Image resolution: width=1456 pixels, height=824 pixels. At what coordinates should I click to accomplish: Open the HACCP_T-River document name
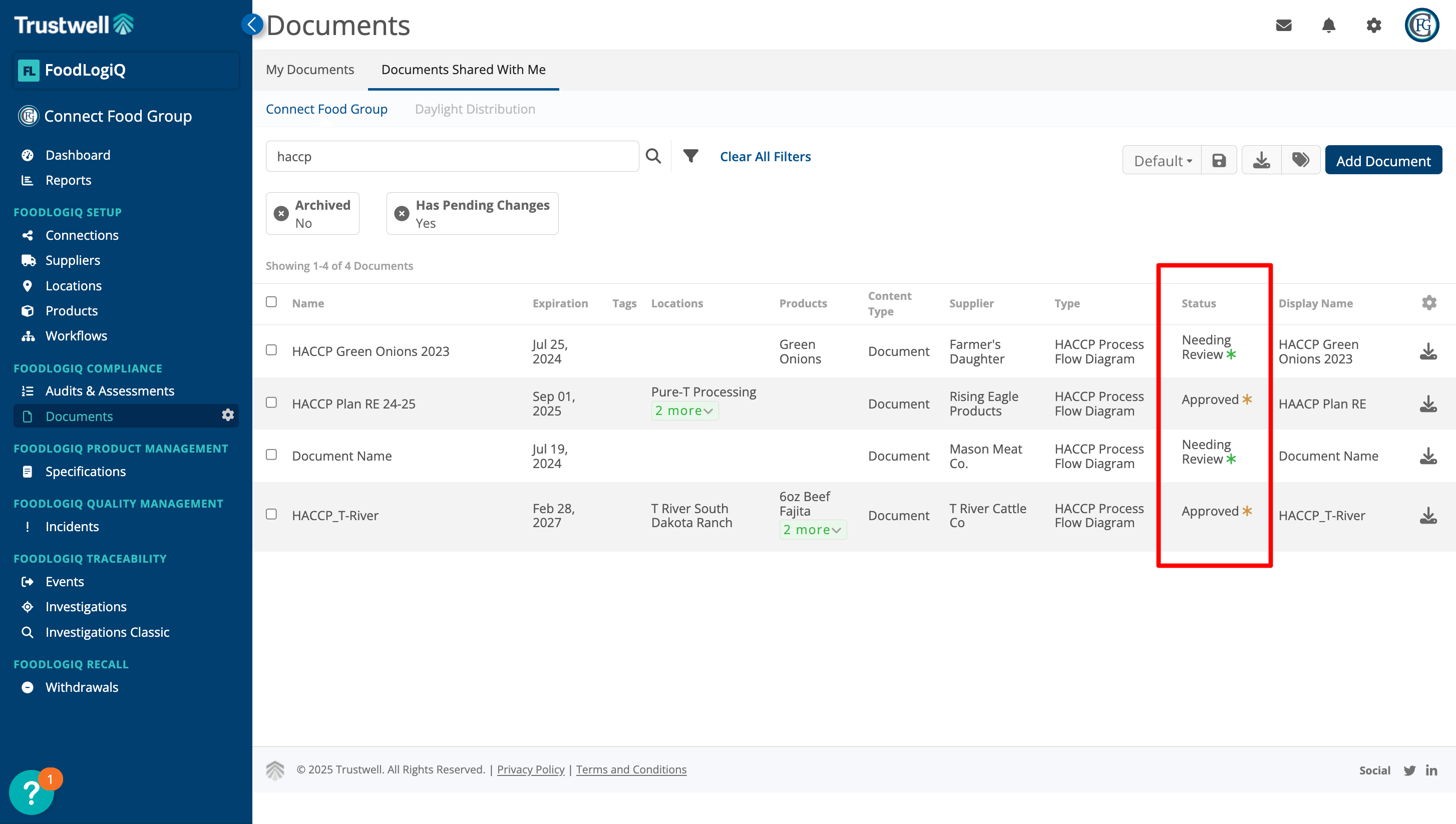[335, 516]
